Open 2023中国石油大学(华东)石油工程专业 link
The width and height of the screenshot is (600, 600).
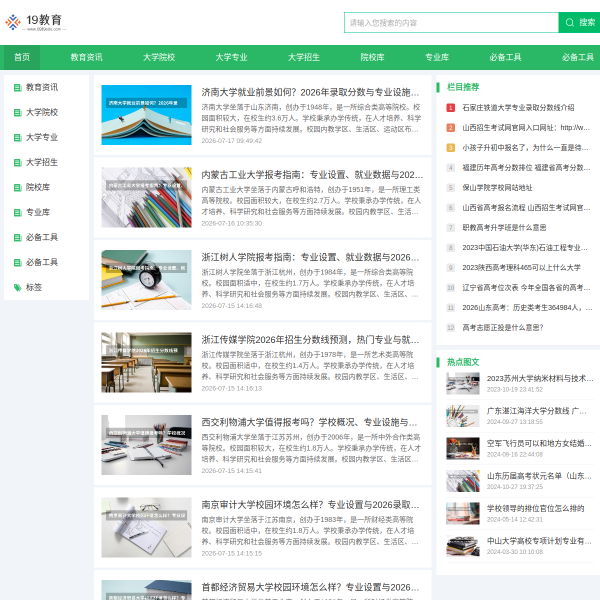click(525, 248)
